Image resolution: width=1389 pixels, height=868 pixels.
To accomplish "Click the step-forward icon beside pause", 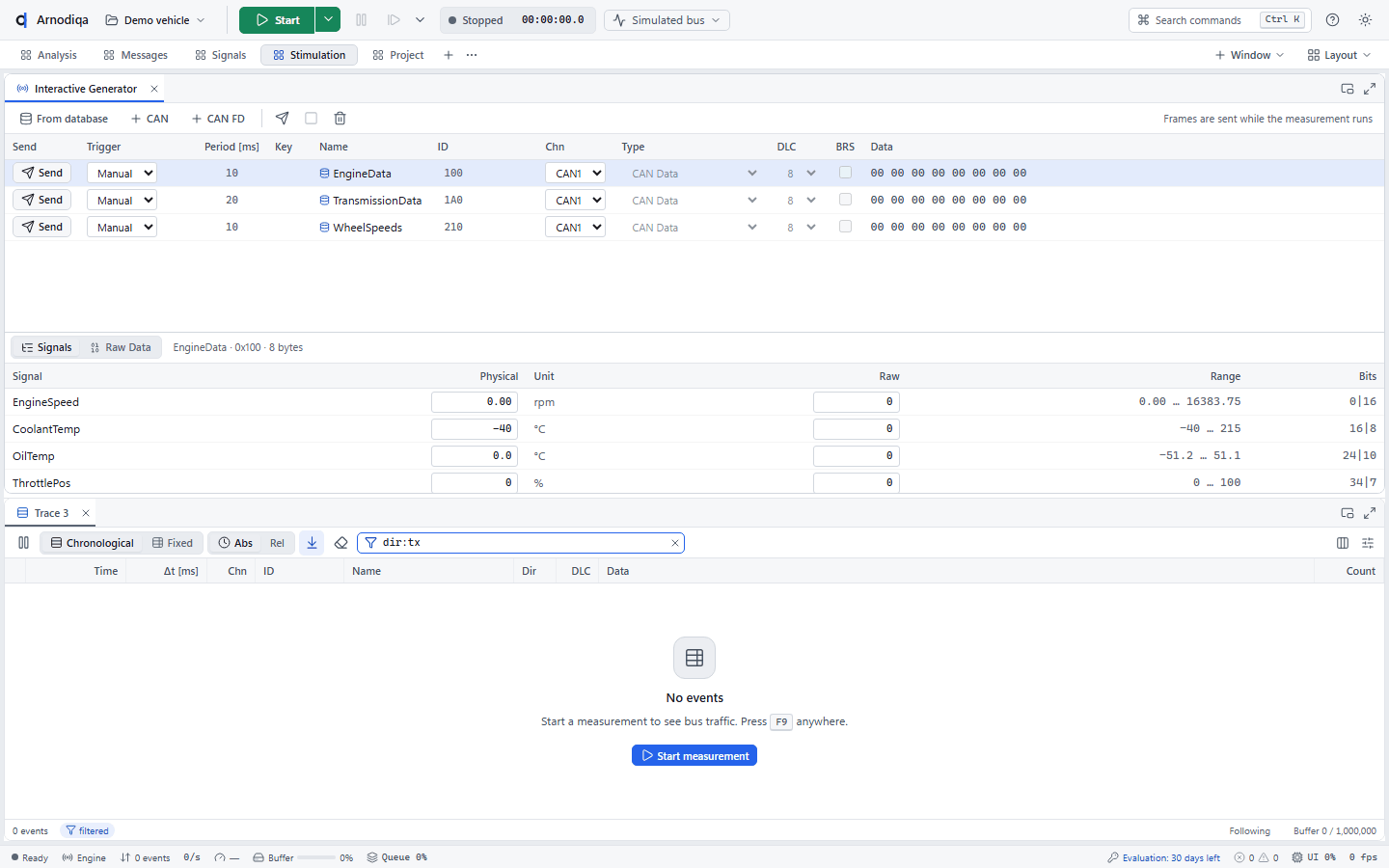I will tap(394, 20).
